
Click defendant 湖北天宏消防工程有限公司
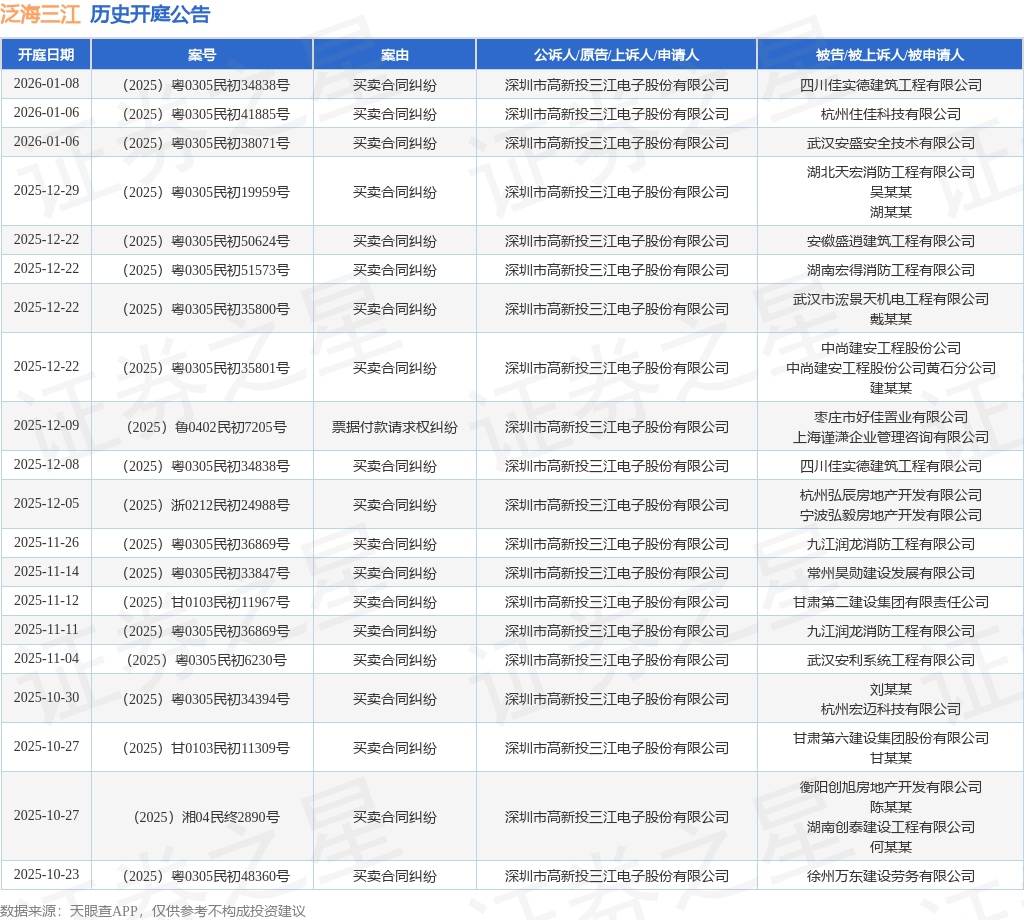click(891, 172)
